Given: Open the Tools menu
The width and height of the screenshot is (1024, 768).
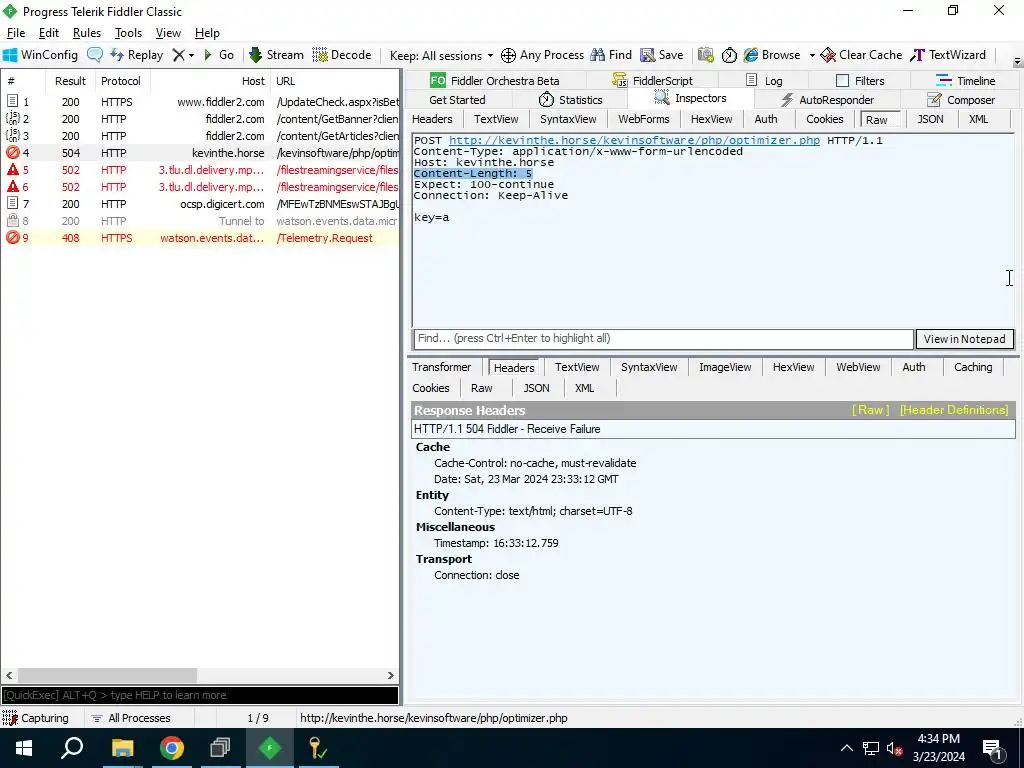Looking at the screenshot, I should [128, 33].
